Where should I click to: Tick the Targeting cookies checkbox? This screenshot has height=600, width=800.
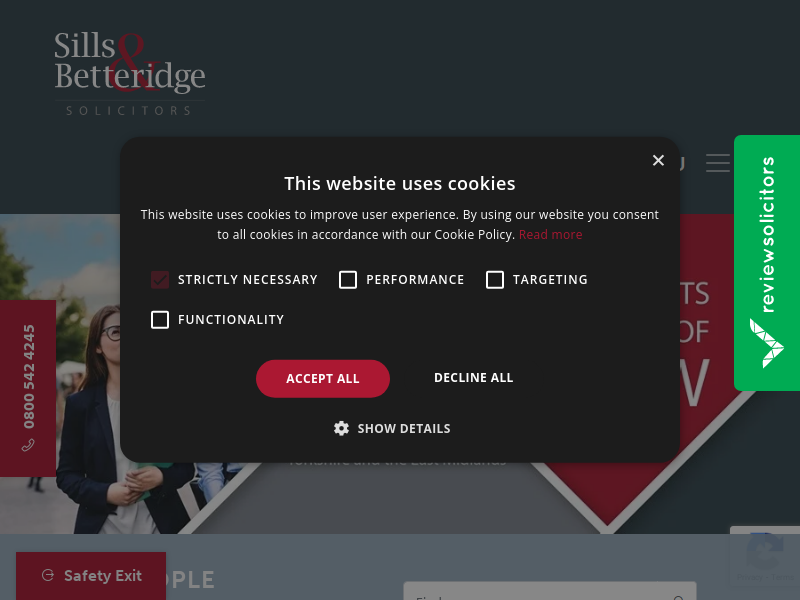(495, 280)
